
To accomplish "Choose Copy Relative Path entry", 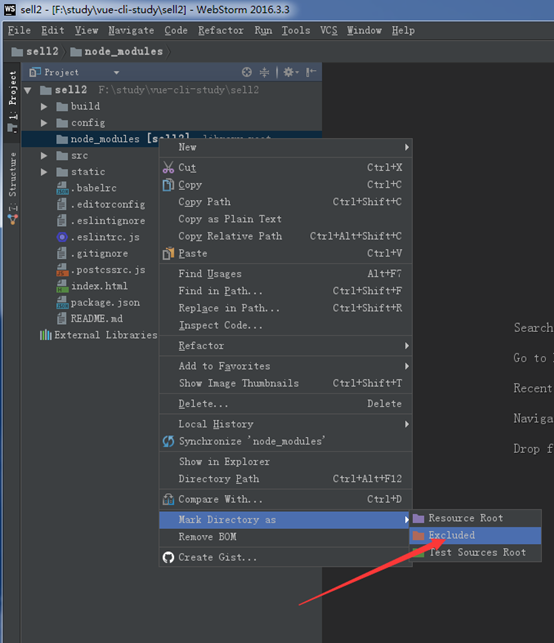I will (x=286, y=236).
